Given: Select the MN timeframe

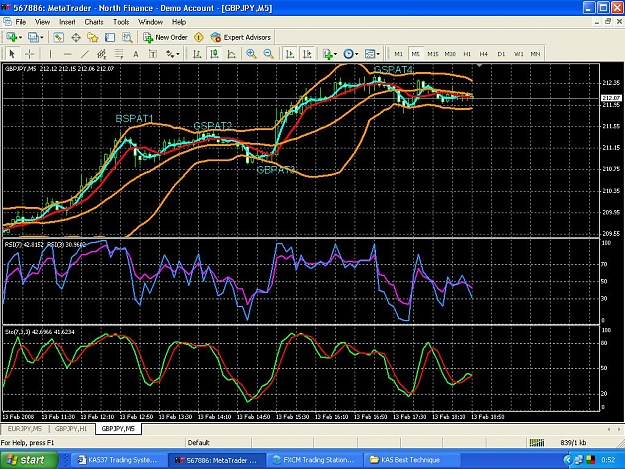Looking at the screenshot, I should pyautogui.click(x=535, y=54).
